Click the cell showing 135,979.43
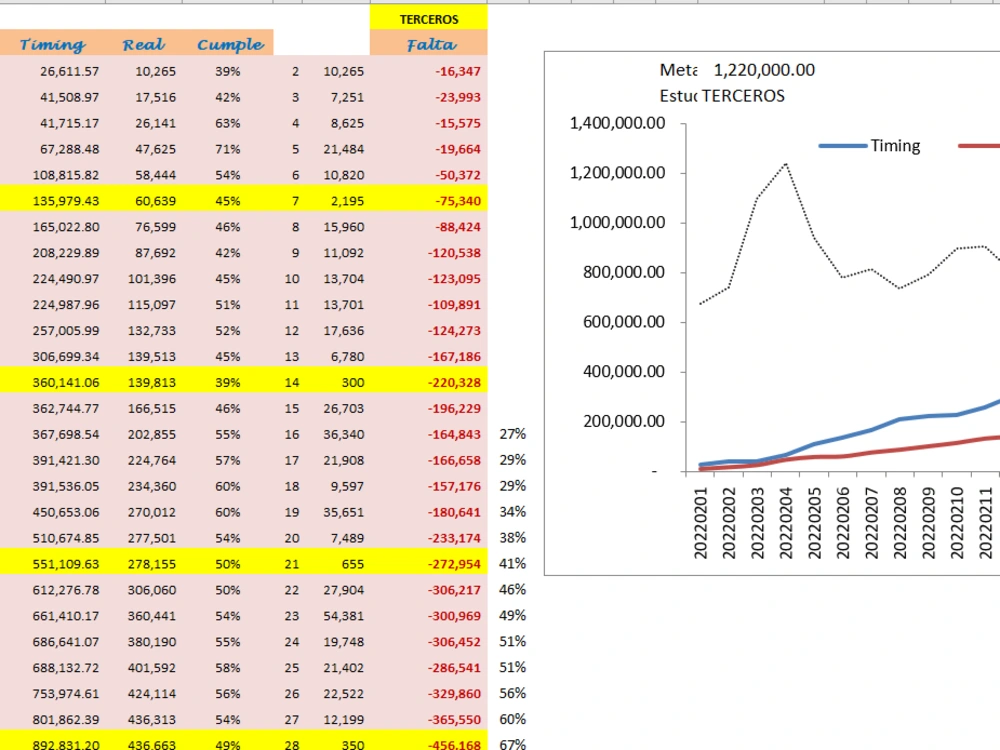 [x=66, y=201]
